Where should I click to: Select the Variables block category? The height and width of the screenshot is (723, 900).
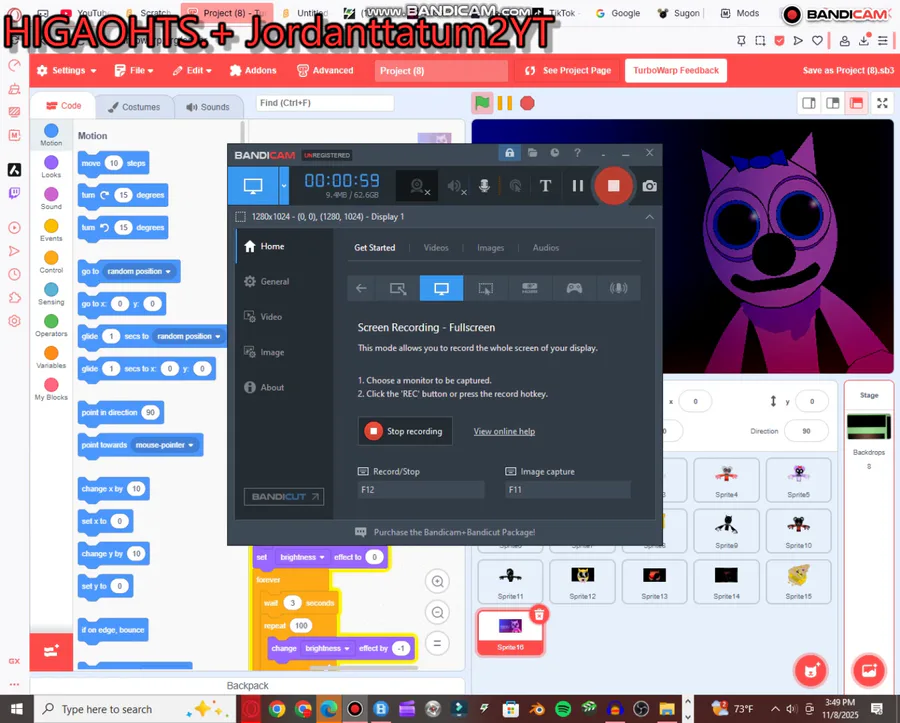pyautogui.click(x=51, y=357)
